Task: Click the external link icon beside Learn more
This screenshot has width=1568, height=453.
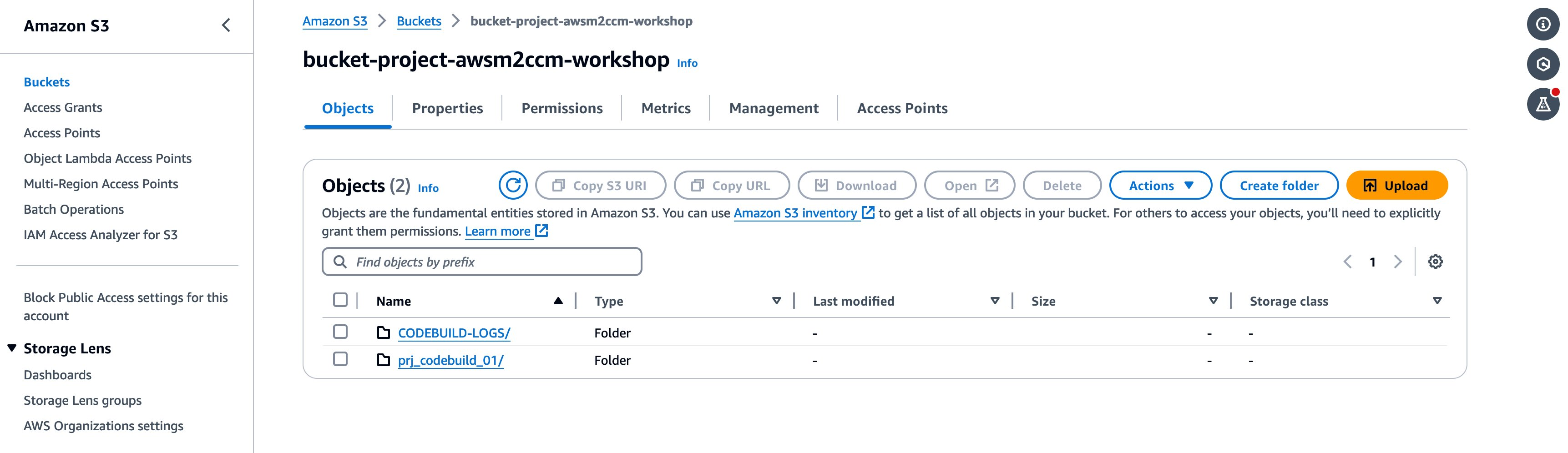Action: click(541, 231)
